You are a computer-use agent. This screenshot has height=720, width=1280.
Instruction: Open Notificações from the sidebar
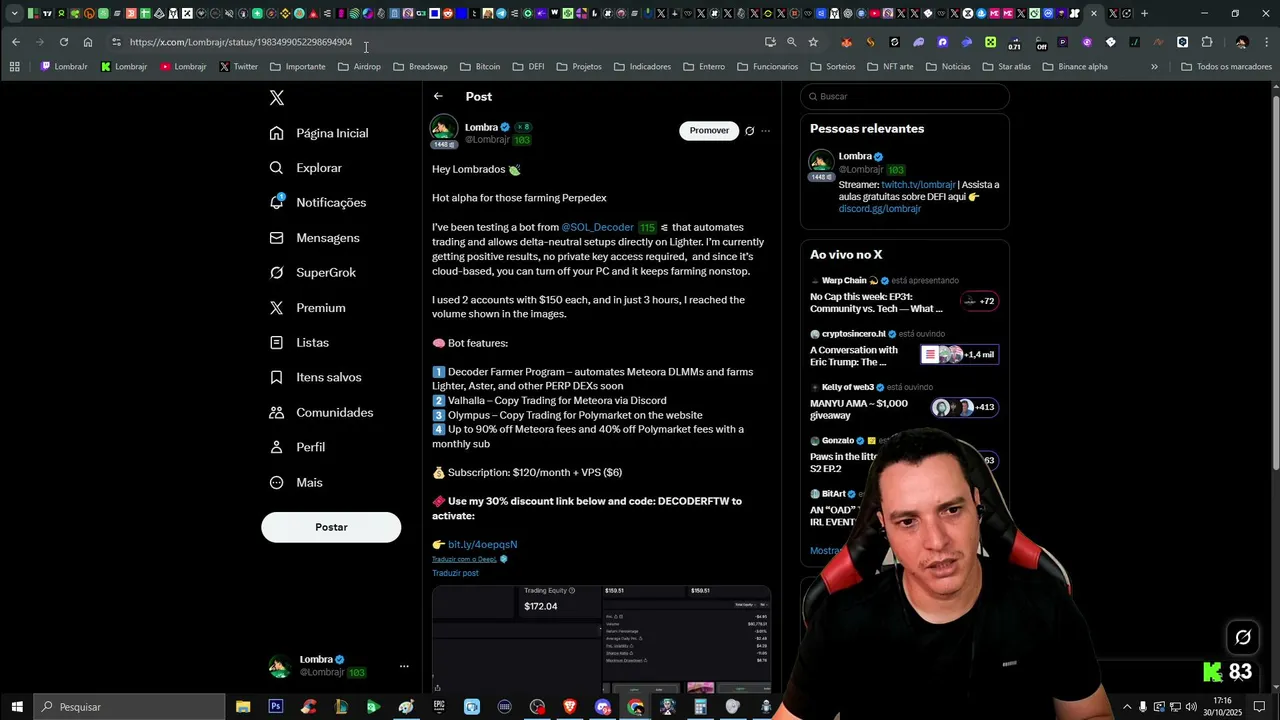tap(318, 202)
